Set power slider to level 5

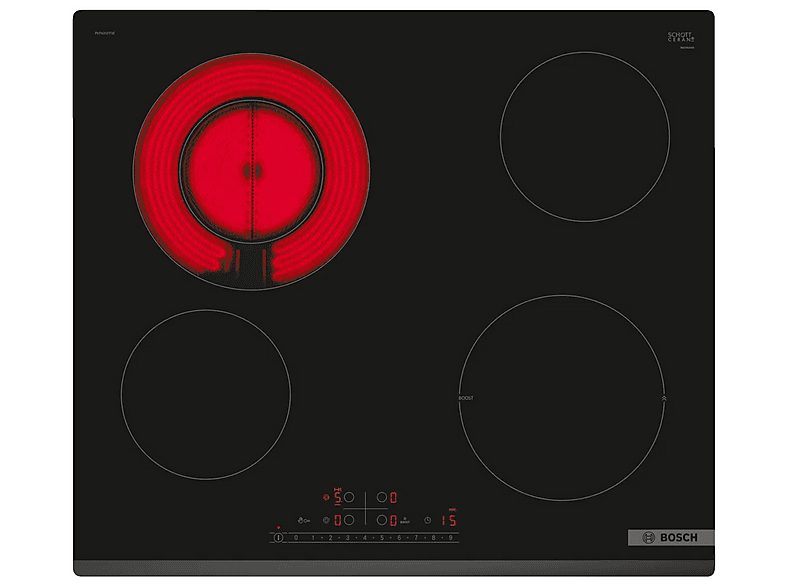point(381,537)
